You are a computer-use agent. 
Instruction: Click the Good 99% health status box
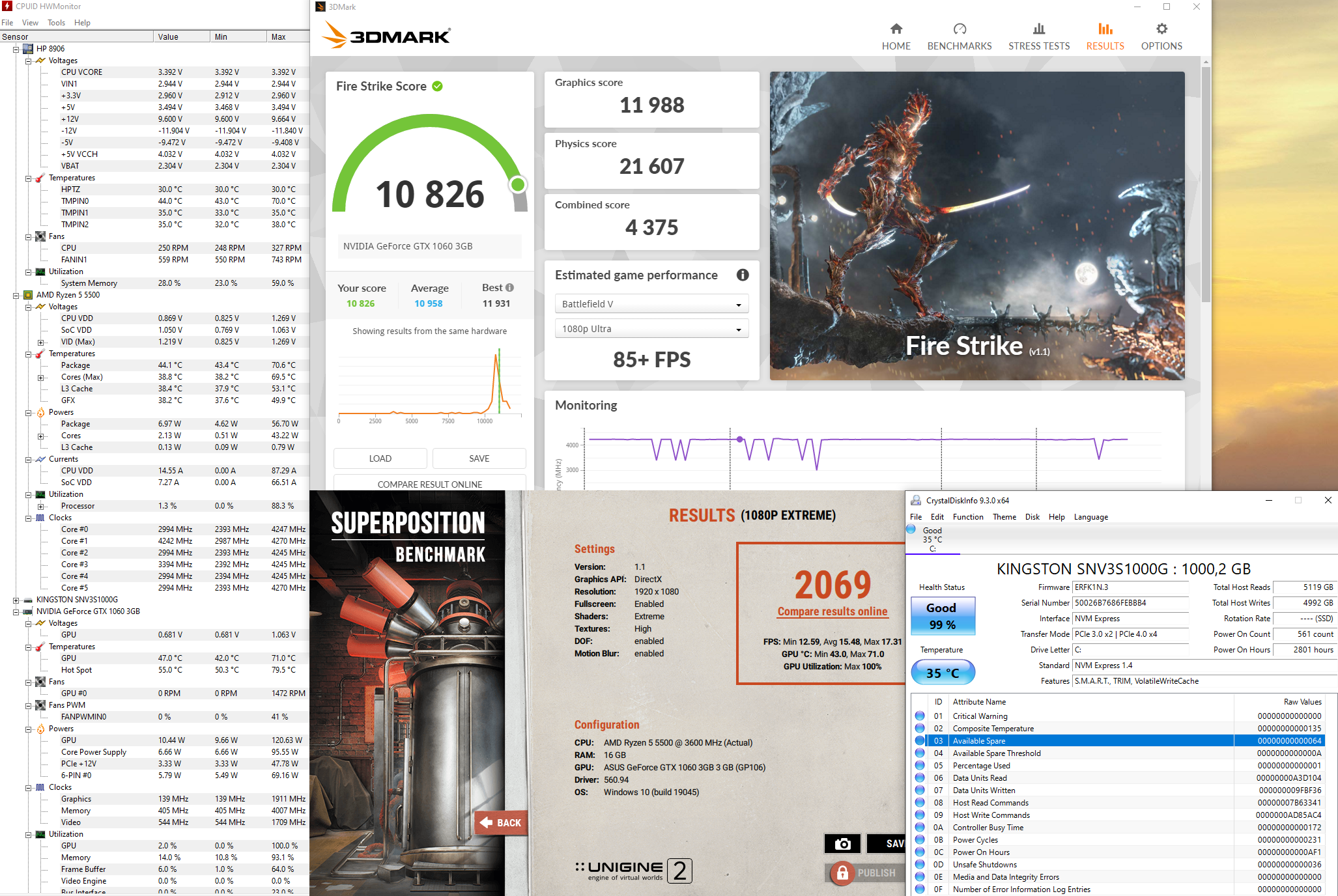tap(942, 616)
